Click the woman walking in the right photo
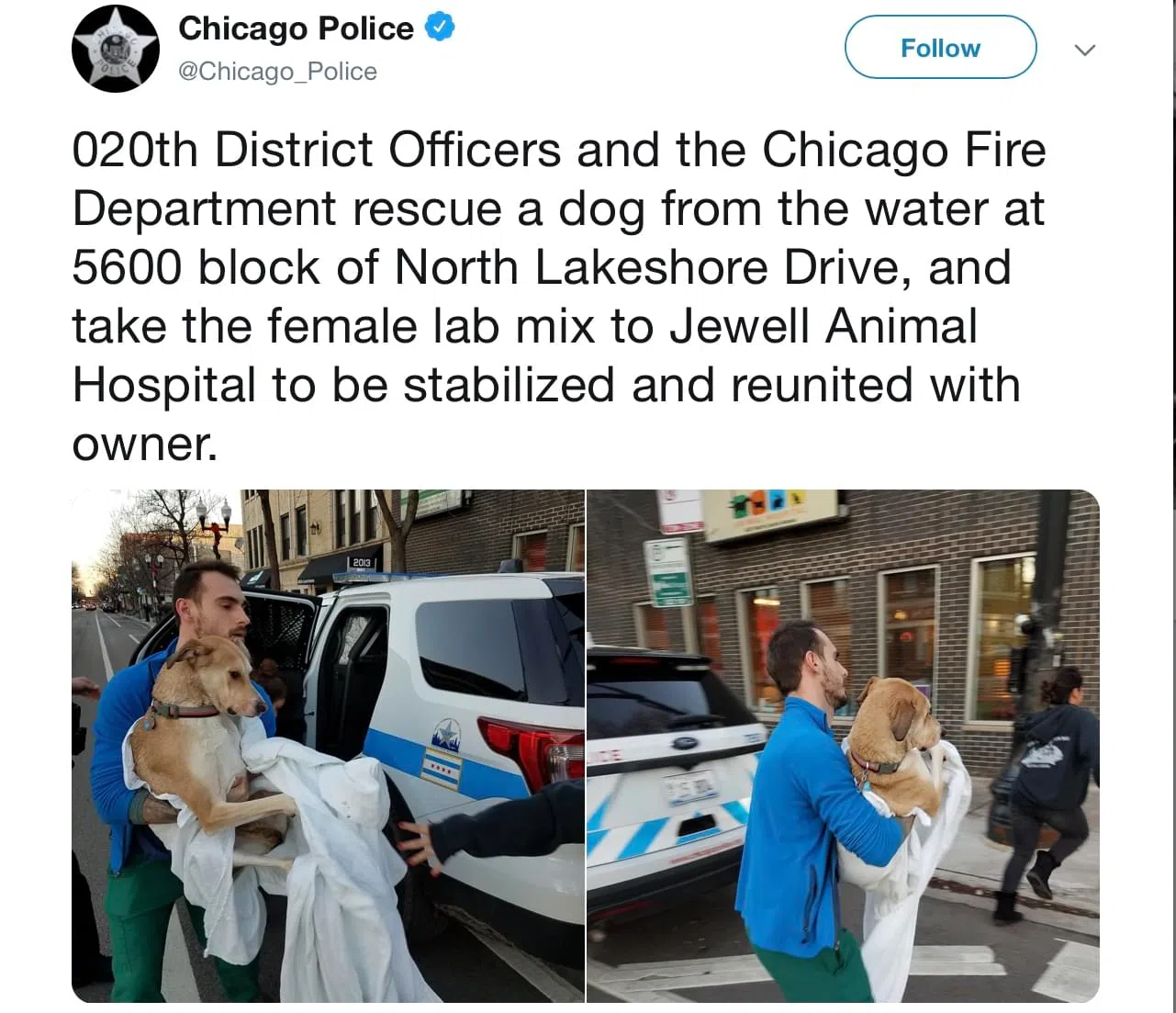This screenshot has height=1013, width=1176. (x=1047, y=791)
